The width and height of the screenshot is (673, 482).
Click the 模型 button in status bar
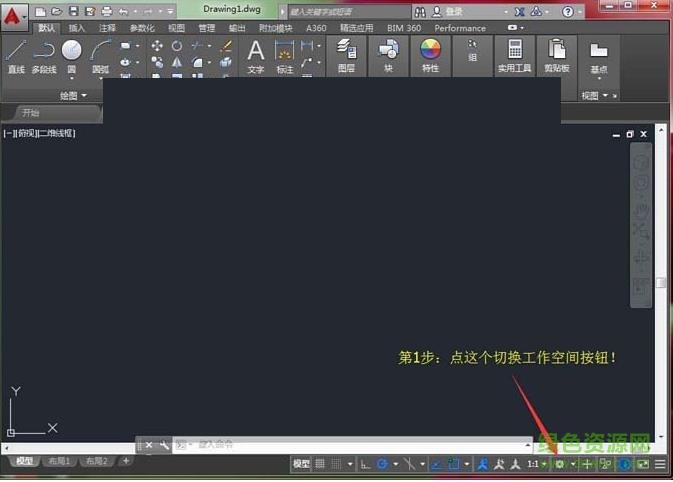[x=301, y=464]
